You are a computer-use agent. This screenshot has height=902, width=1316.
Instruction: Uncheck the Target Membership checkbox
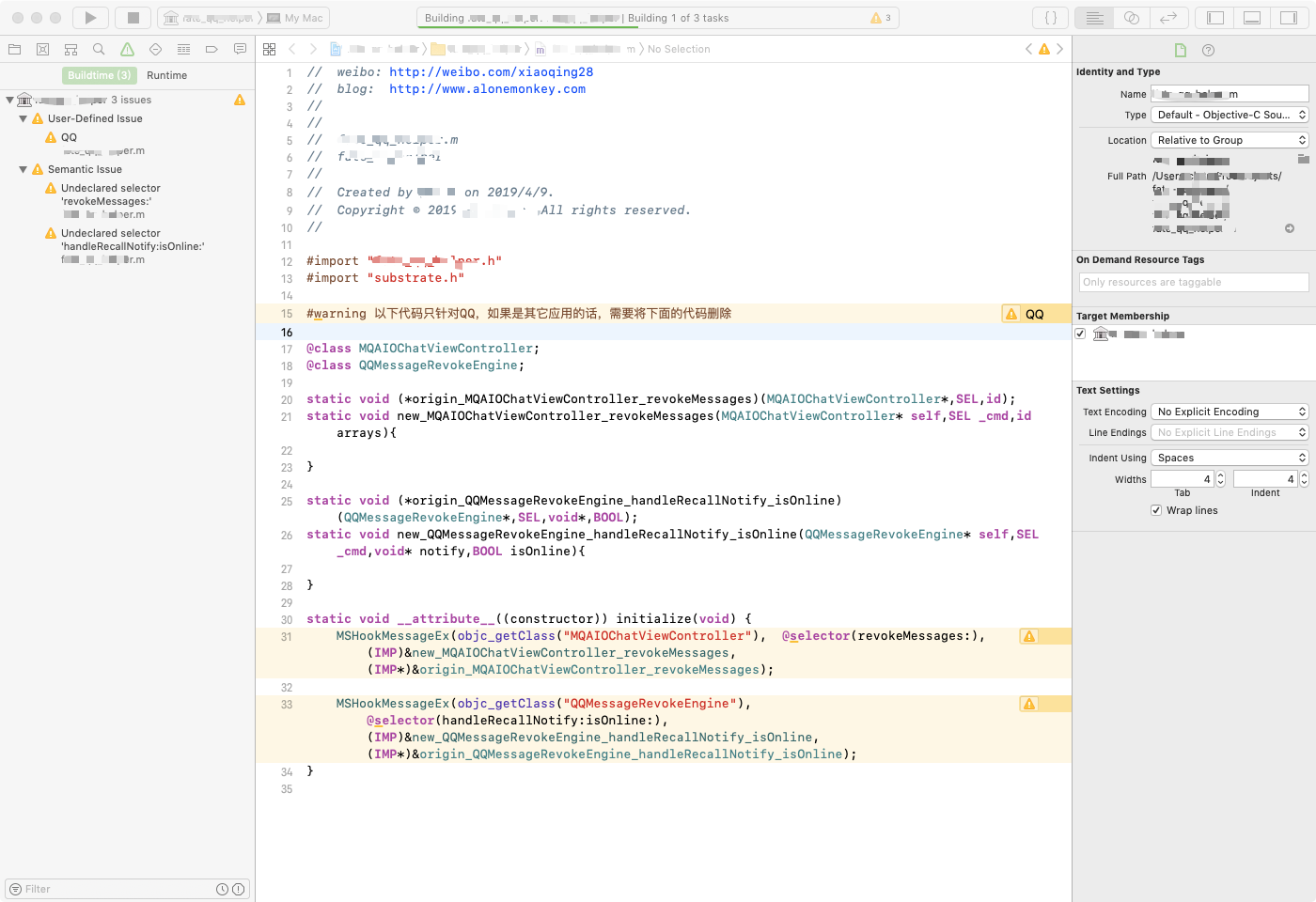[1080, 333]
